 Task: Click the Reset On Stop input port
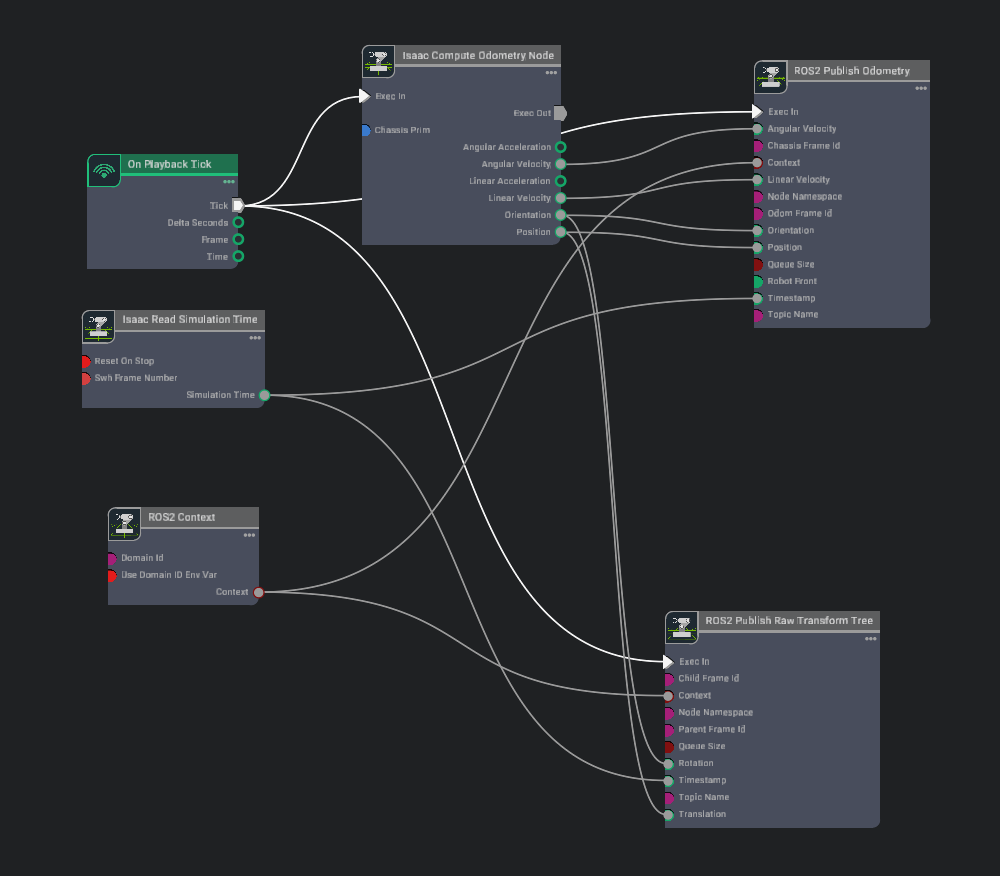(x=85, y=361)
